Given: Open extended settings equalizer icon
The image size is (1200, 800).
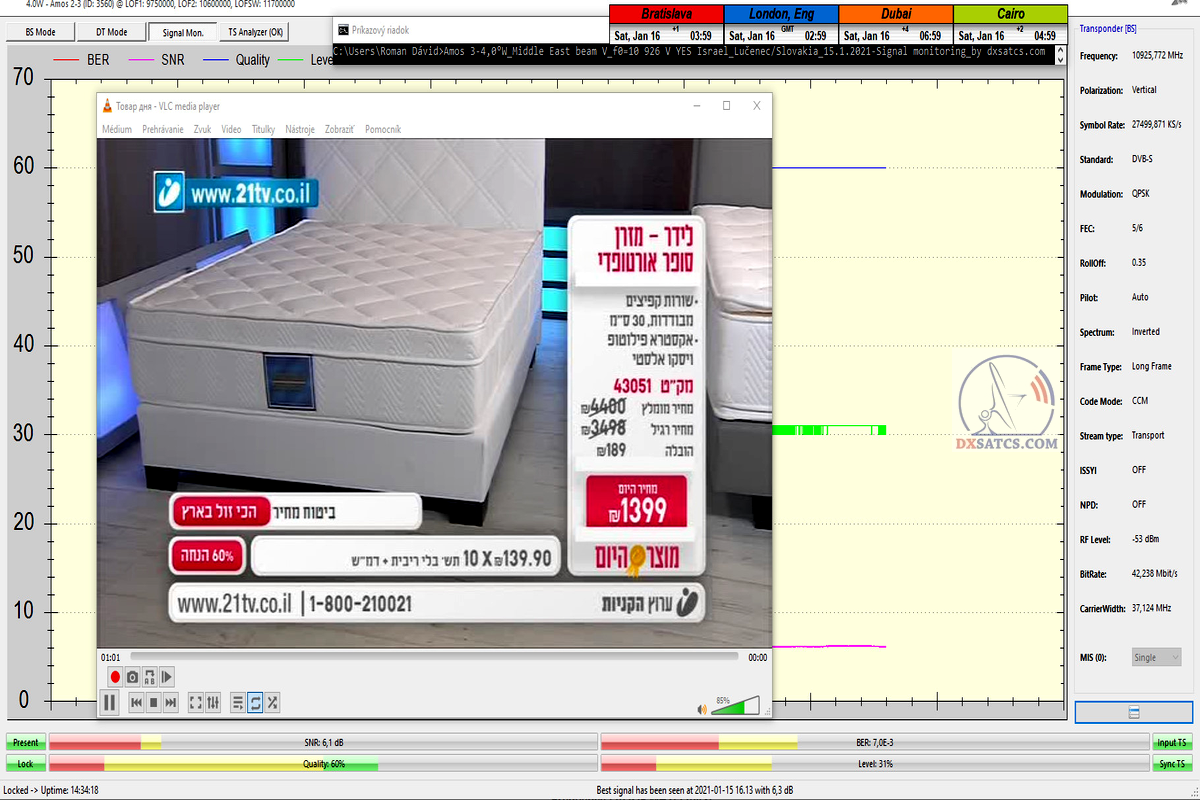Looking at the screenshot, I should pos(213,703).
